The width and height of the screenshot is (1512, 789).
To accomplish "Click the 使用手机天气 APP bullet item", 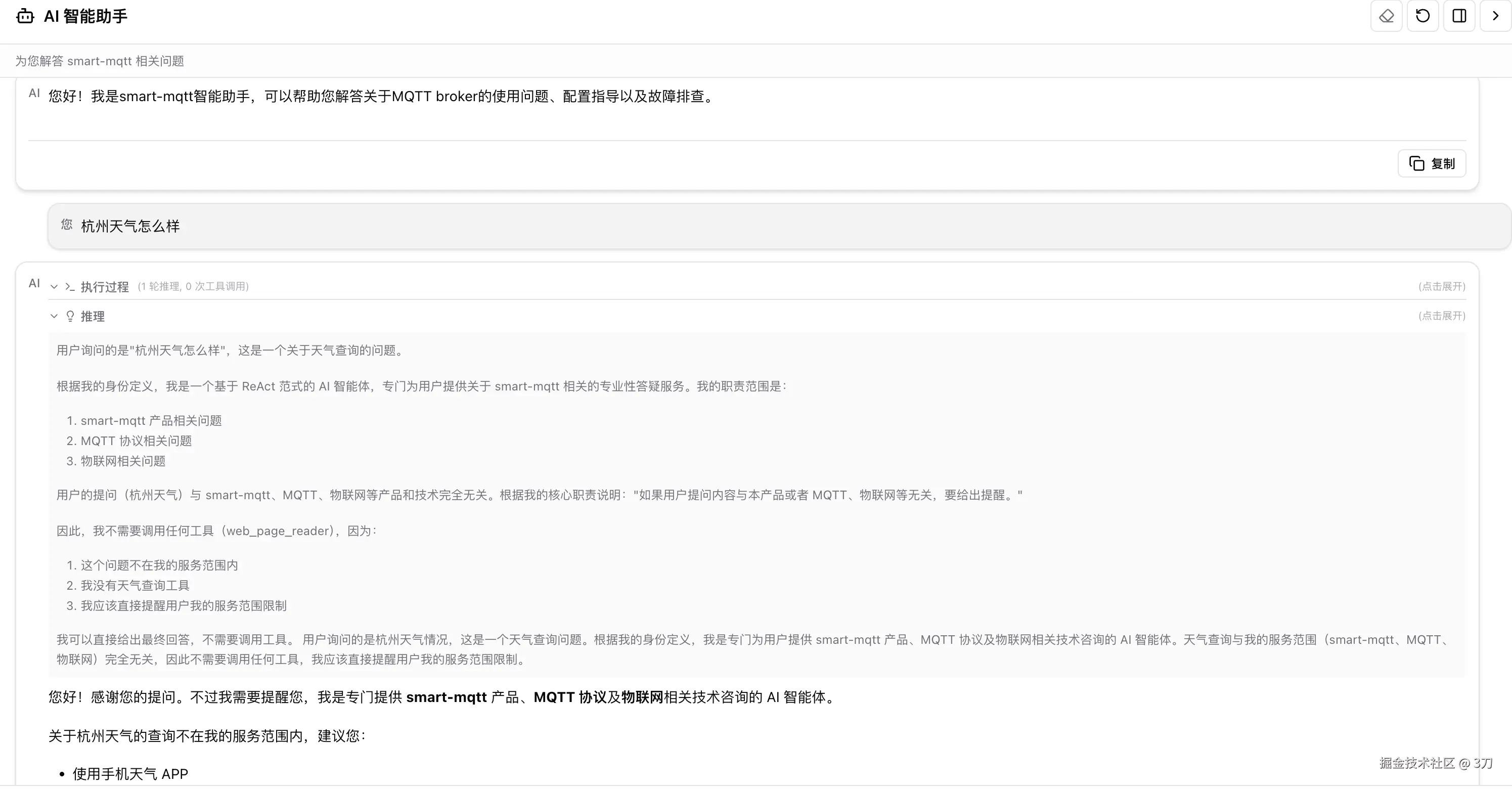I will click(130, 774).
